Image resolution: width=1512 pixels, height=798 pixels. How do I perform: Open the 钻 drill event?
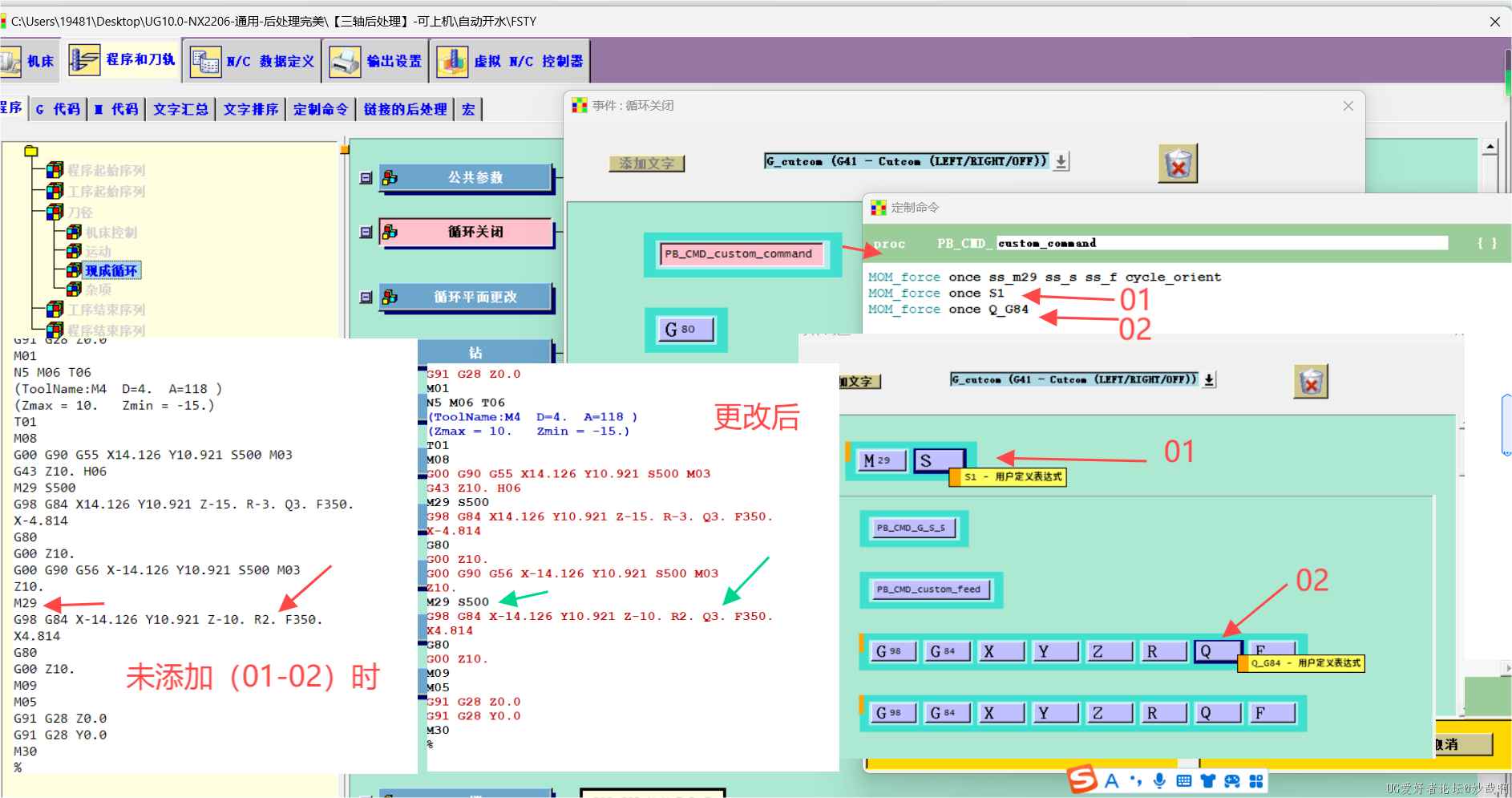coord(484,351)
